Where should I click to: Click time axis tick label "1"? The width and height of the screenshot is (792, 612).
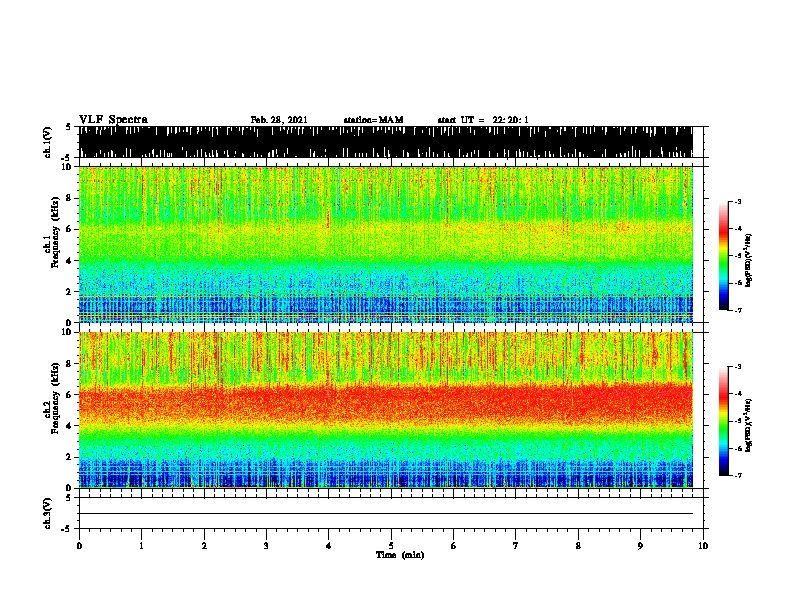click(141, 545)
